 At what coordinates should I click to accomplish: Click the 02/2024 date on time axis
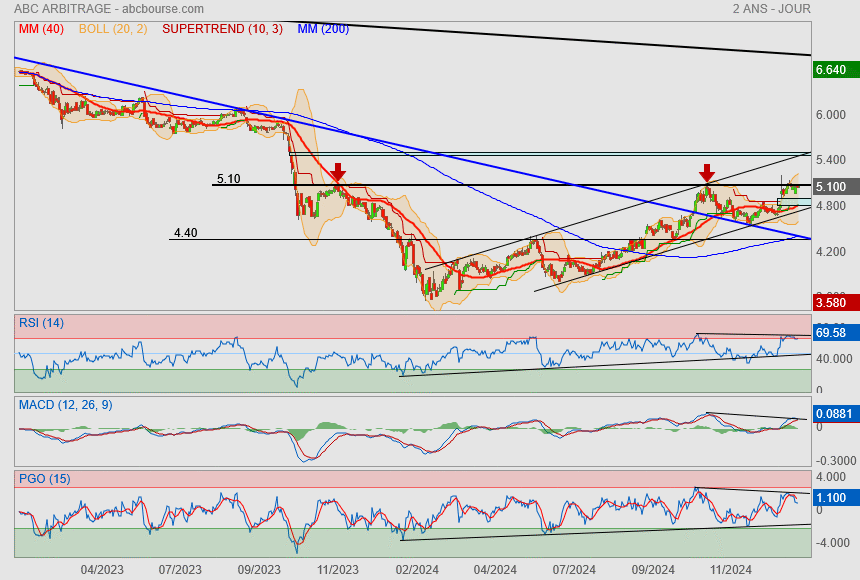click(418, 569)
